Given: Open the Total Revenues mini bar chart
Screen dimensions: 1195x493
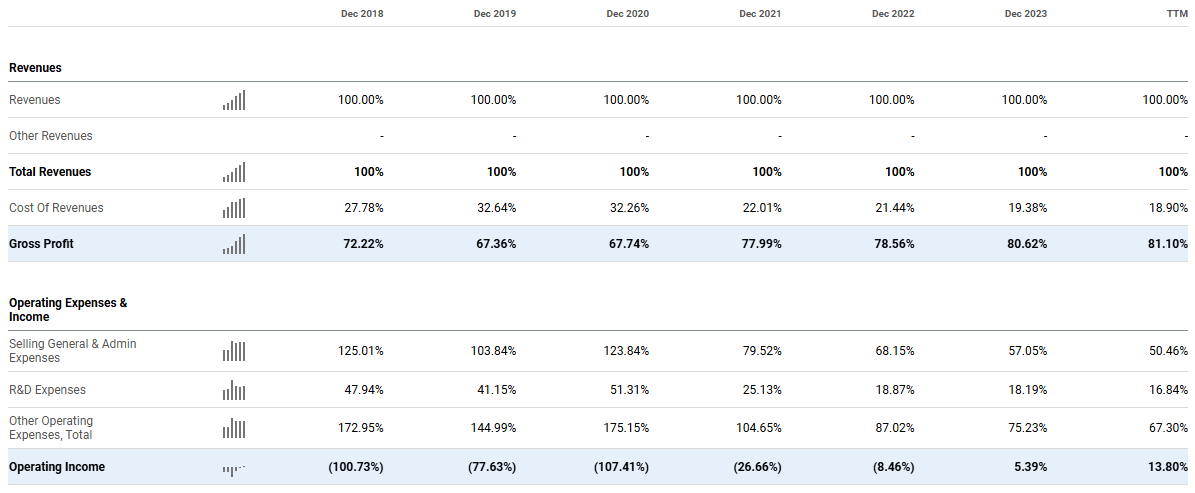Looking at the screenshot, I should click(x=234, y=172).
